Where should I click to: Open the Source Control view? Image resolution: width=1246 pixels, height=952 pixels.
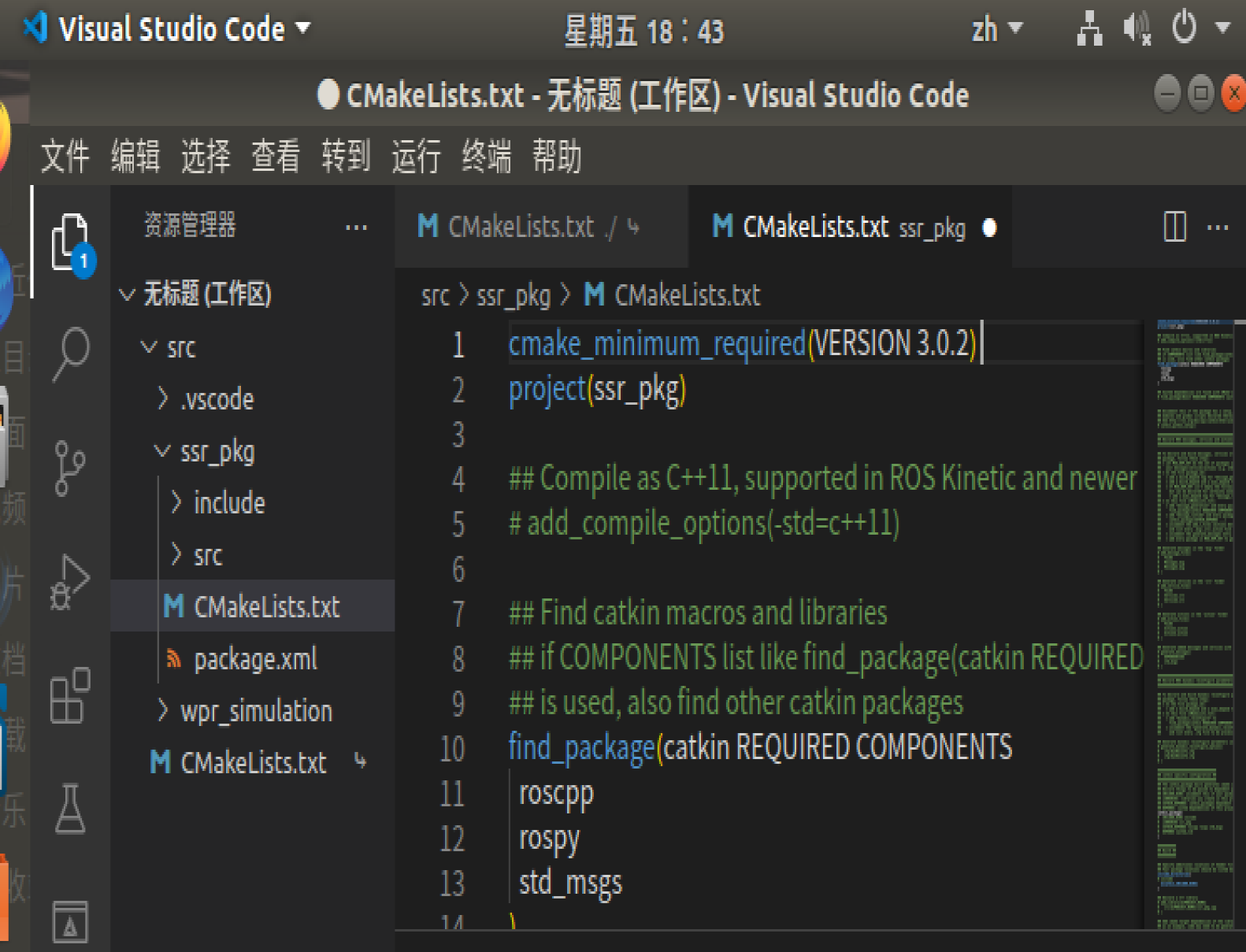click(71, 468)
